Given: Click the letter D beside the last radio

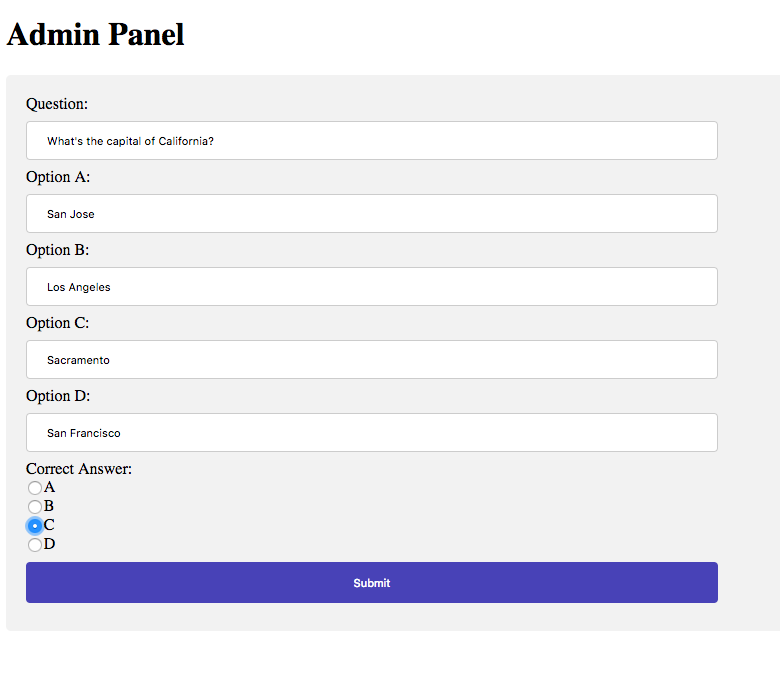Looking at the screenshot, I should pos(50,544).
